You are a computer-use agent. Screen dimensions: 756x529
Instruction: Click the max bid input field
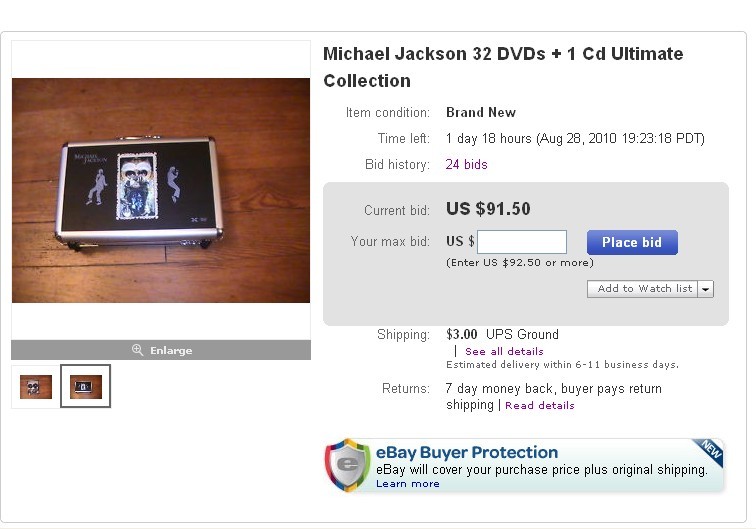(x=522, y=242)
